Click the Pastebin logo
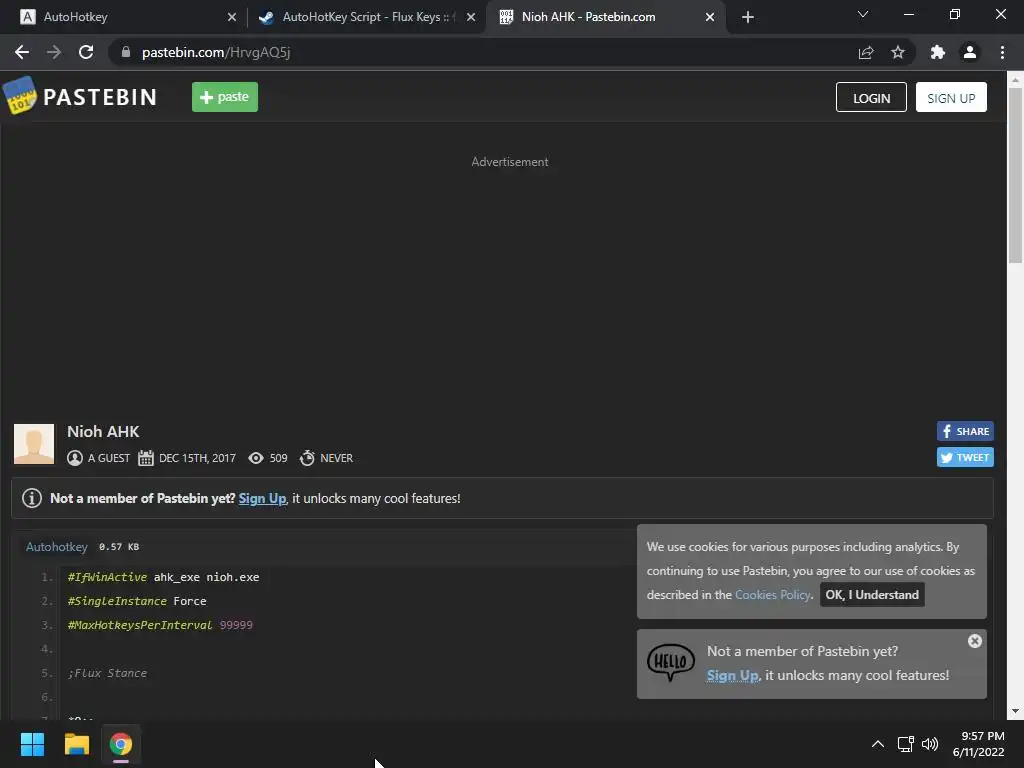Viewport: 1024px width, 768px height. pos(80,97)
